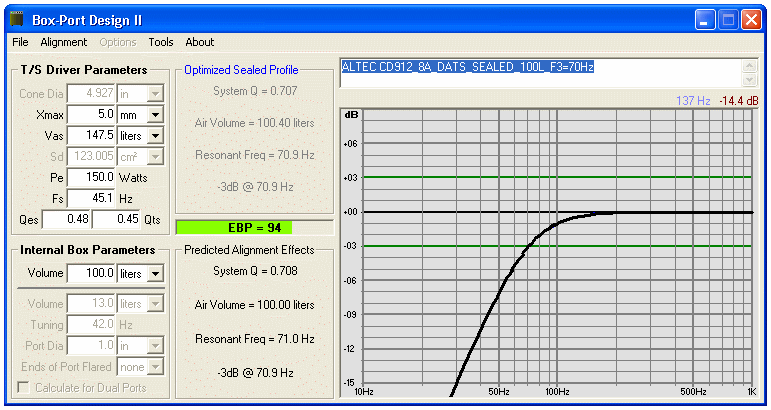Click the Qes value field
Viewport: 771px width, 410px height.
point(66,219)
